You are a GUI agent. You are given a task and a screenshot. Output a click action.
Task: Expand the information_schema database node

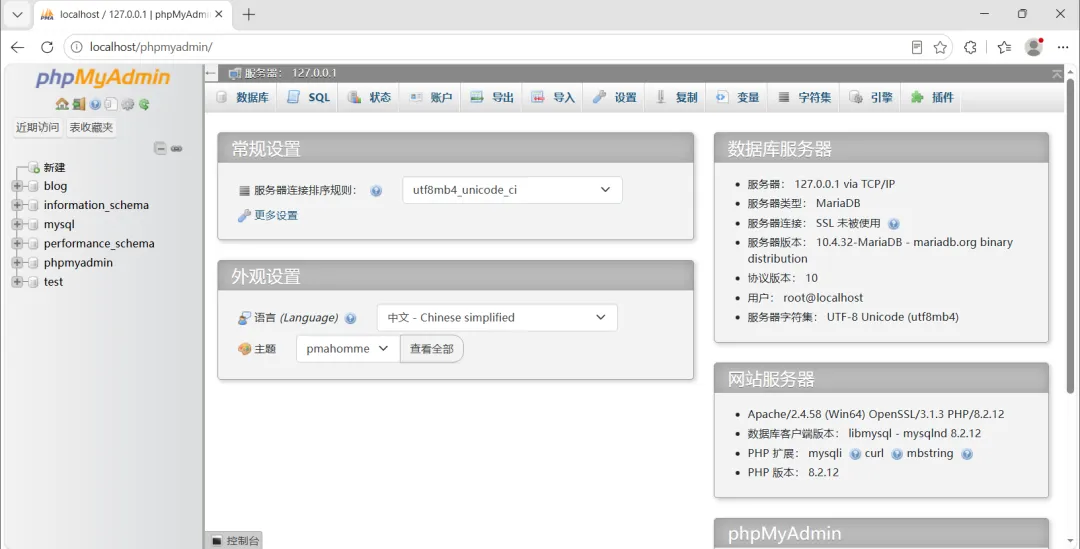coord(17,205)
